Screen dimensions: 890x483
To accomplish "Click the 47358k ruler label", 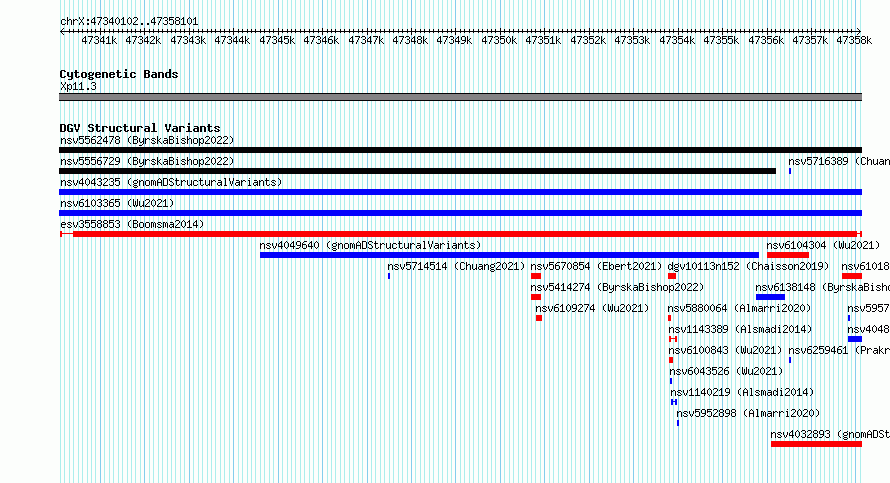I will coord(854,40).
